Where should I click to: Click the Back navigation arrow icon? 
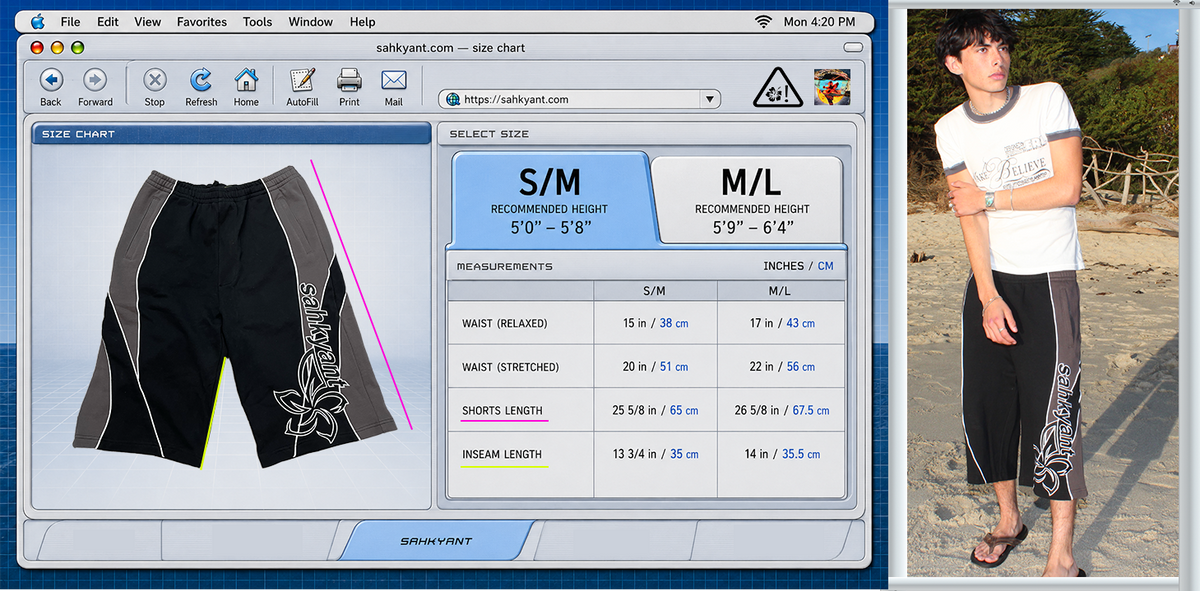pyautogui.click(x=51, y=80)
